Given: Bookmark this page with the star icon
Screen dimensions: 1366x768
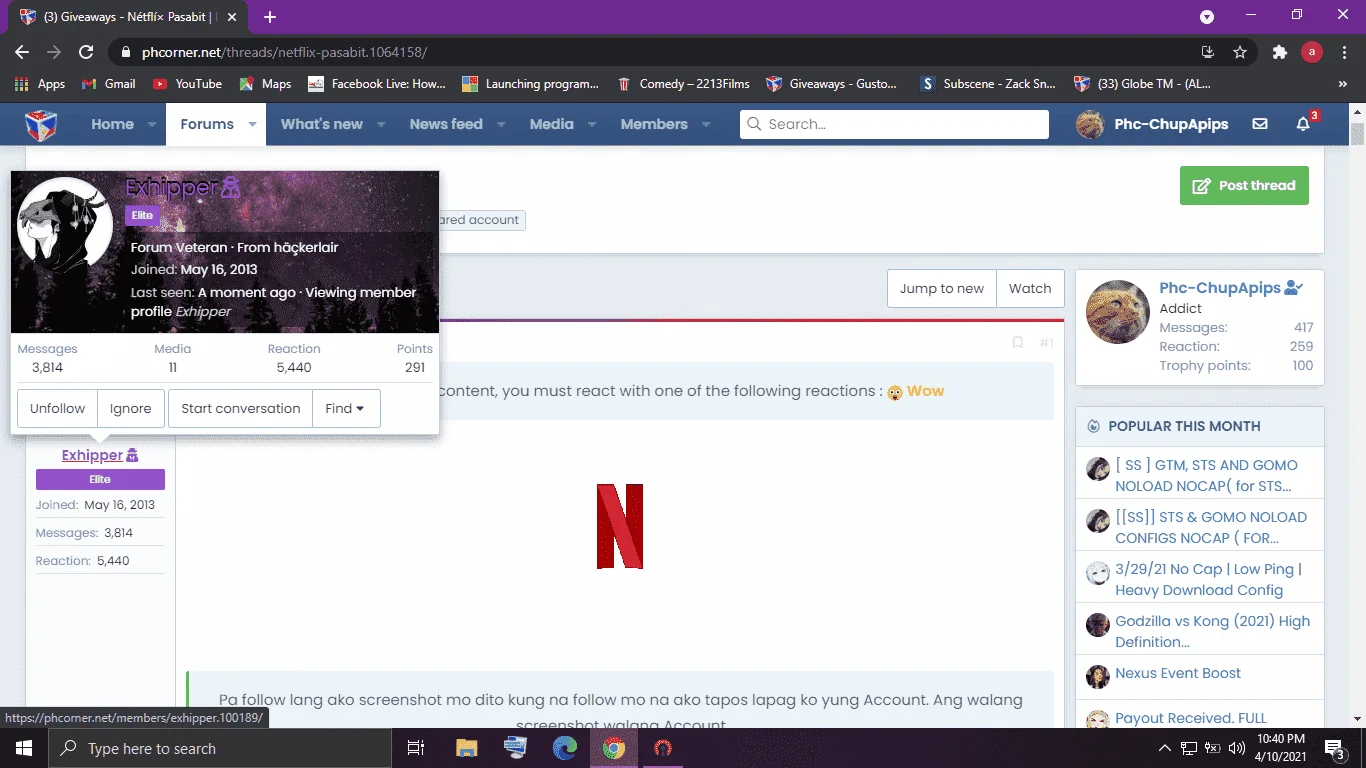Looking at the screenshot, I should [x=1240, y=52].
